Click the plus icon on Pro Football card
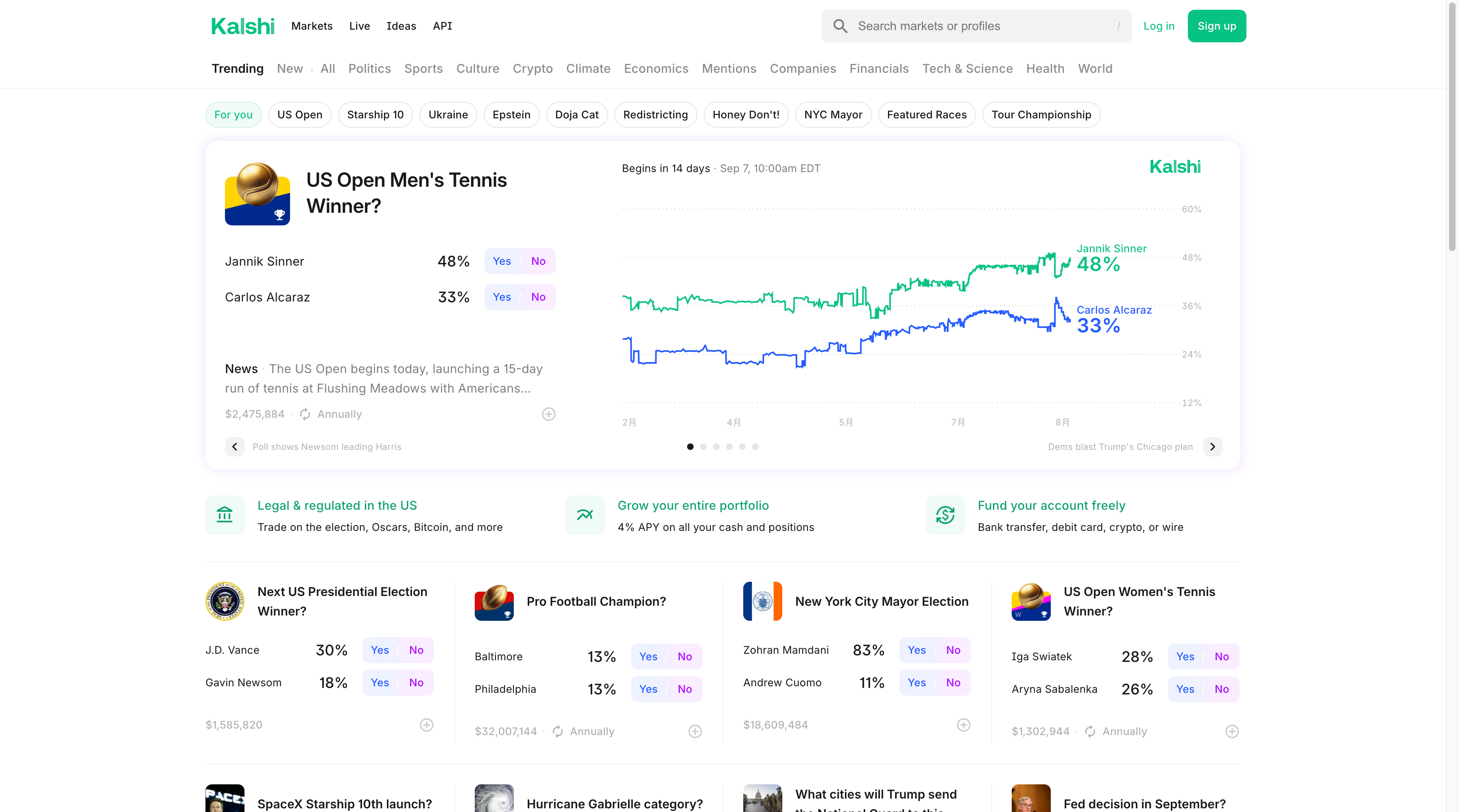The width and height of the screenshot is (1458, 812). pos(695,731)
